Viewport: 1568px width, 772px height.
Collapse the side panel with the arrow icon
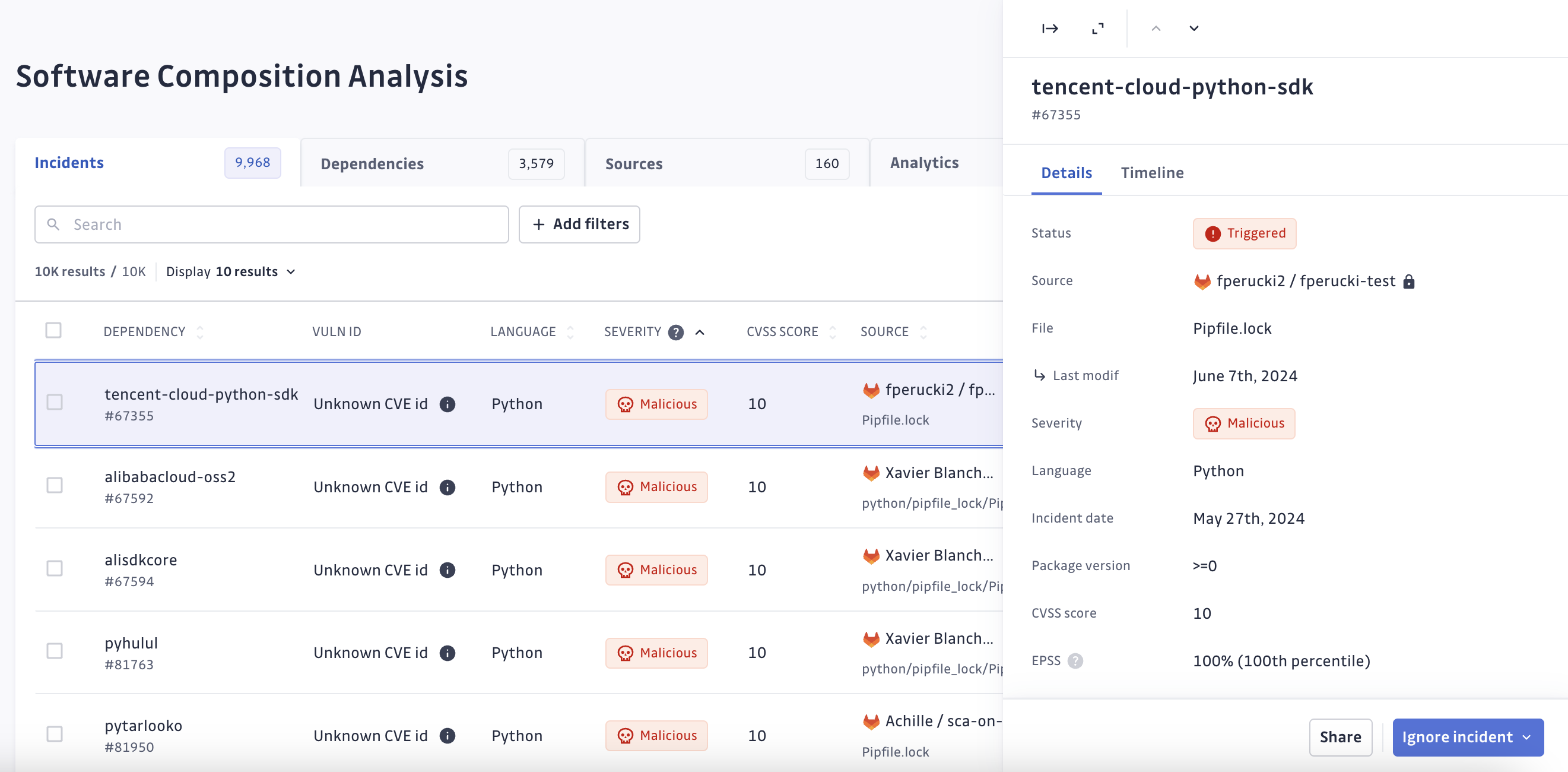[x=1049, y=29]
